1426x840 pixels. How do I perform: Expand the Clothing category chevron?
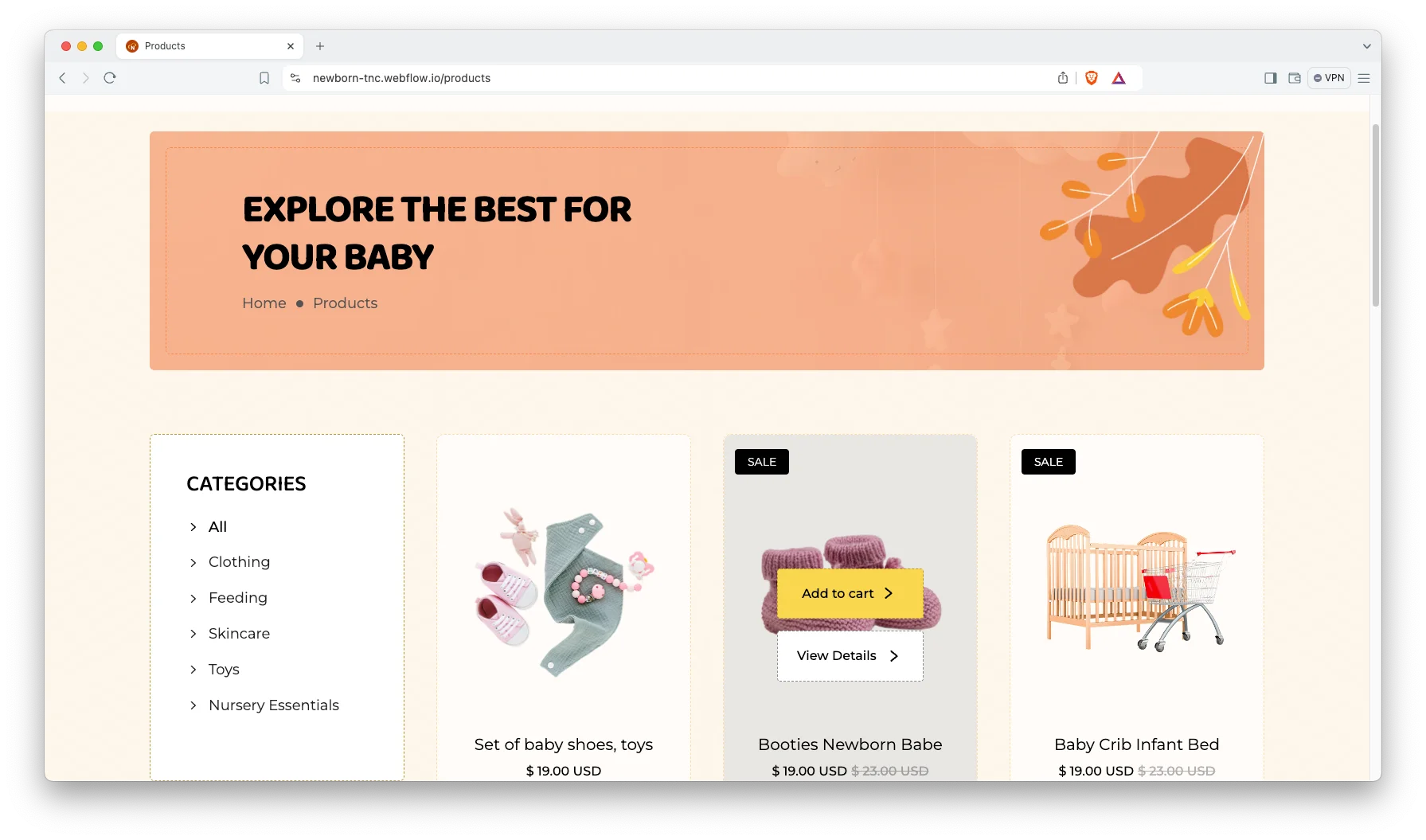(x=193, y=563)
